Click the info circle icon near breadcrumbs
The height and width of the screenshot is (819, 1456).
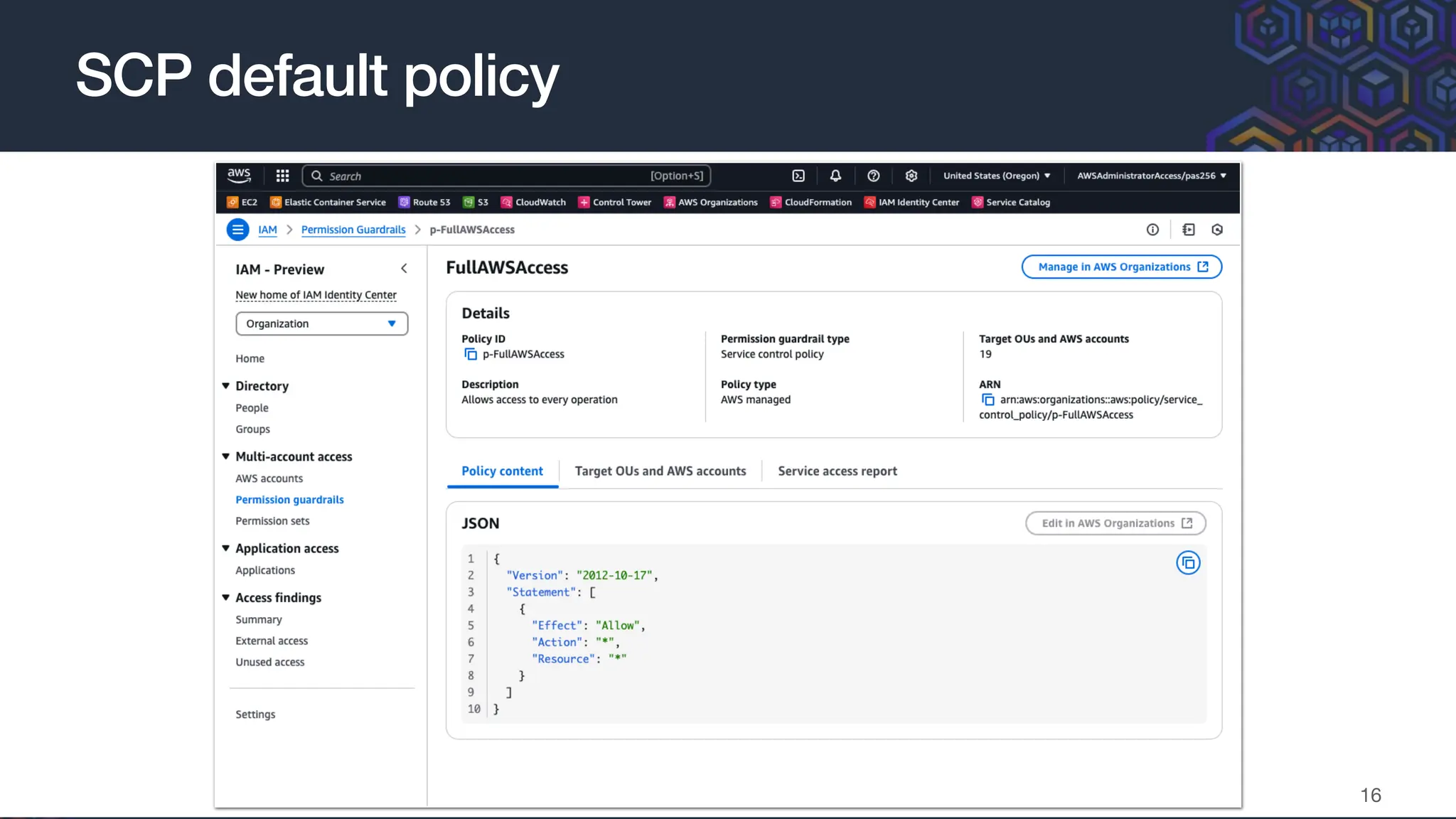coord(1152,230)
